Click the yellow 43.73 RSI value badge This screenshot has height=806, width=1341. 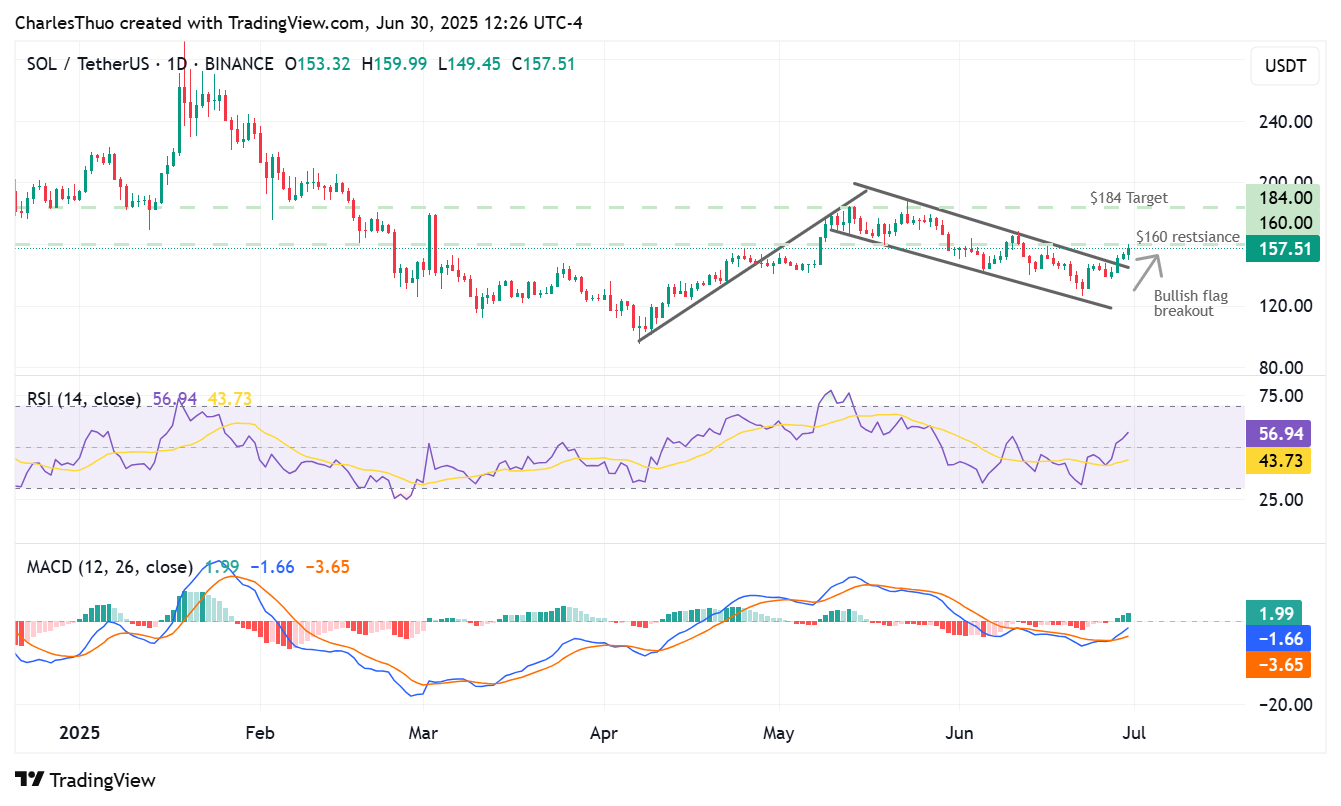coord(1283,460)
